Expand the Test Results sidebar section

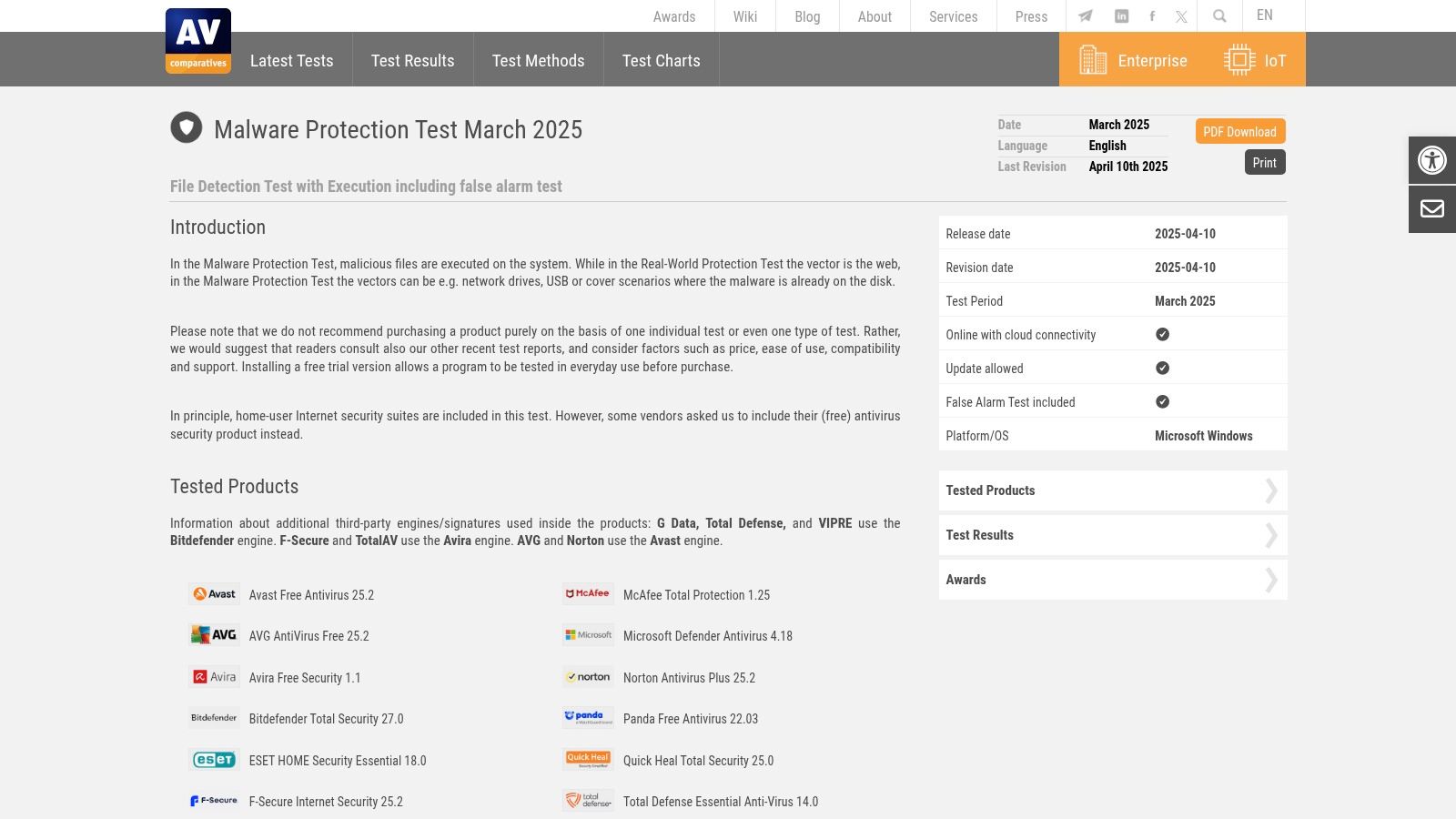tap(1113, 535)
